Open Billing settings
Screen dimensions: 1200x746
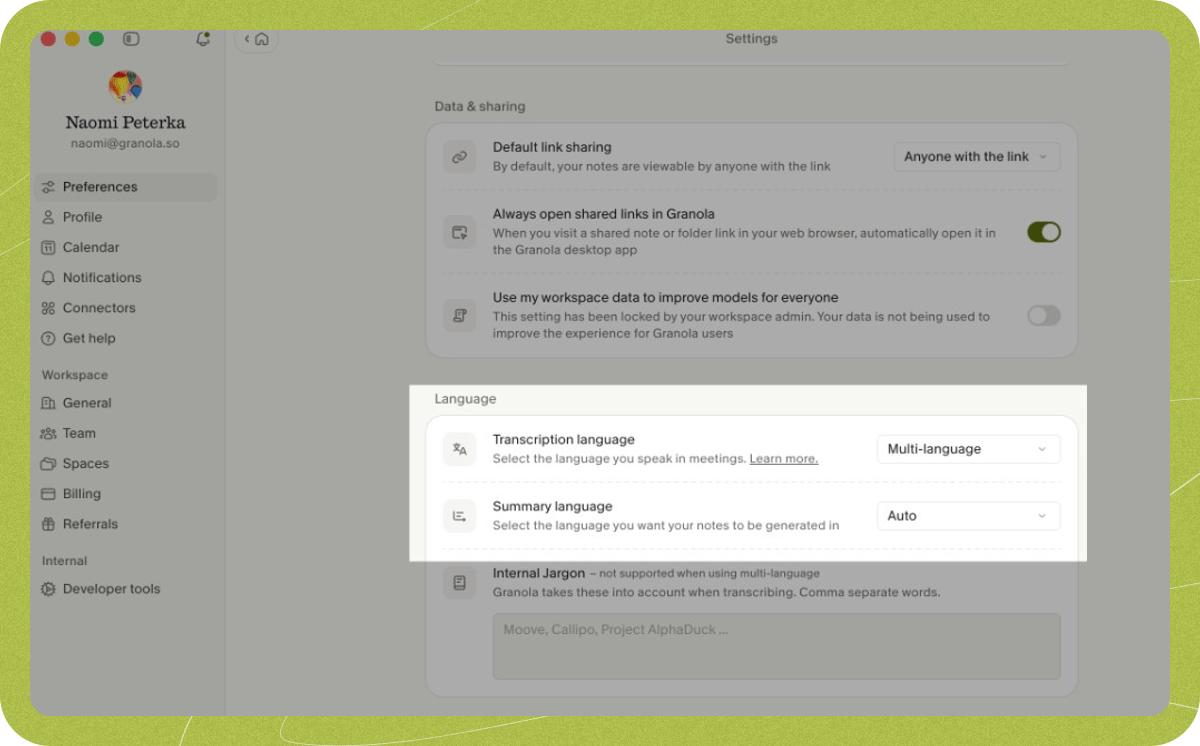[126, 494]
